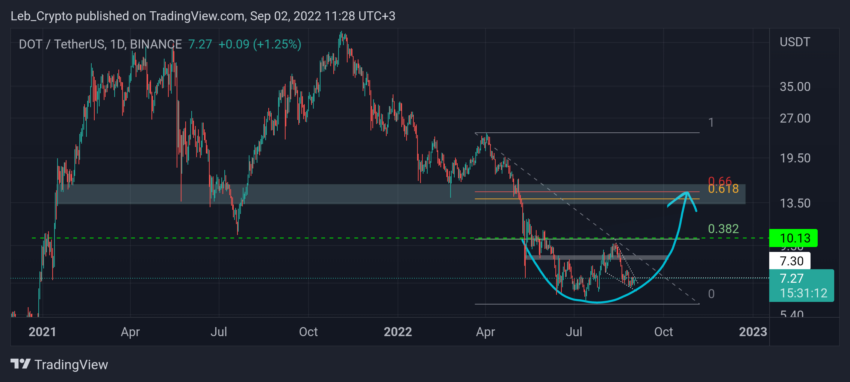The image size is (850, 382).
Task: Click the 0.618 Fibonacci level label
Action: tap(723, 189)
